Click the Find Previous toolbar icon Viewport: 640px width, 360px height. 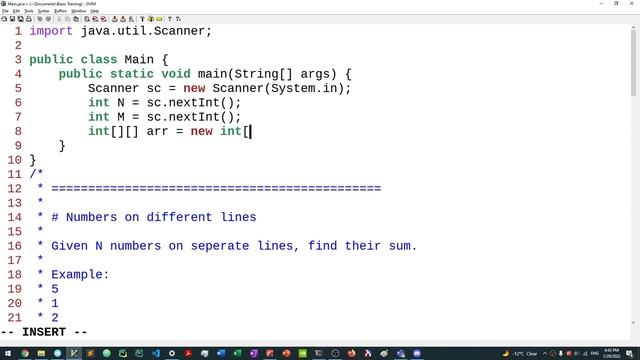(x=104, y=19)
